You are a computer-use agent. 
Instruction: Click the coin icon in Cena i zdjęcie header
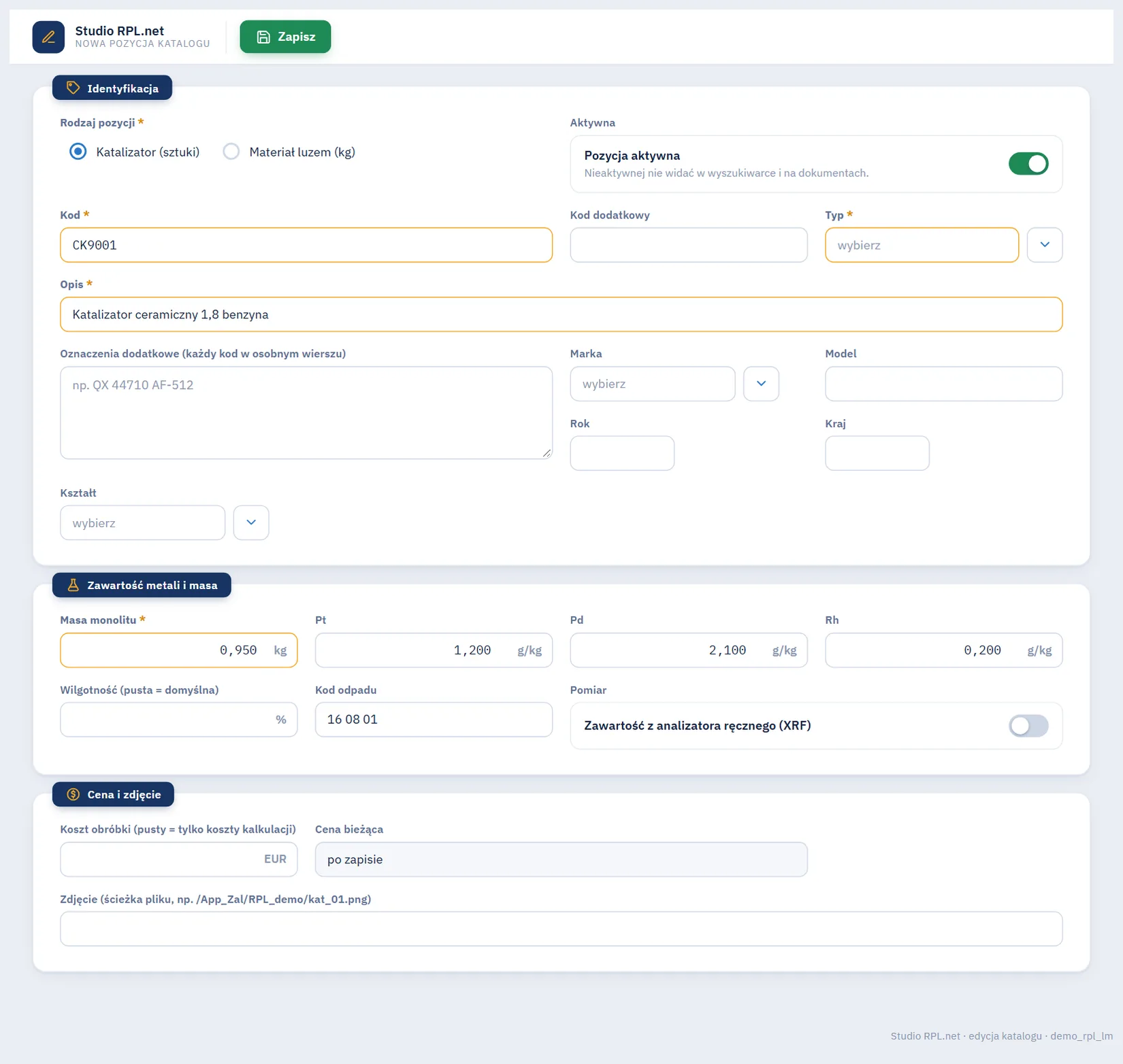[x=73, y=795]
